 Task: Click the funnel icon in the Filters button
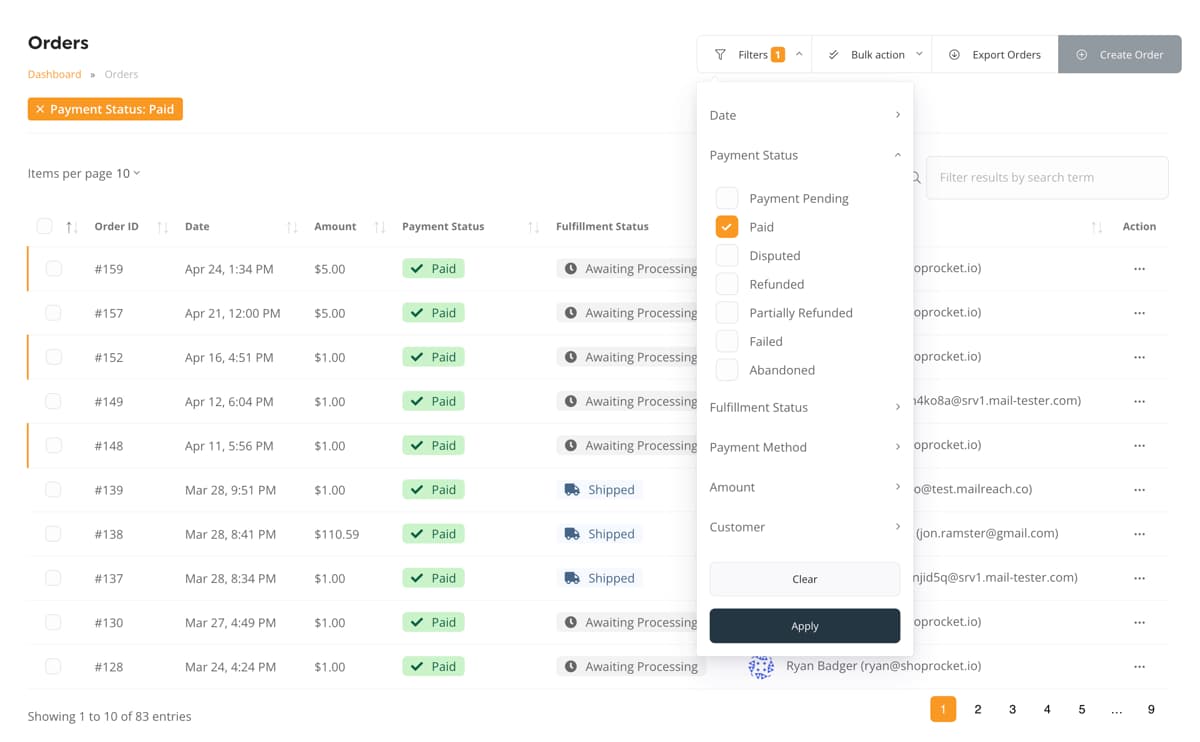pyautogui.click(x=720, y=55)
